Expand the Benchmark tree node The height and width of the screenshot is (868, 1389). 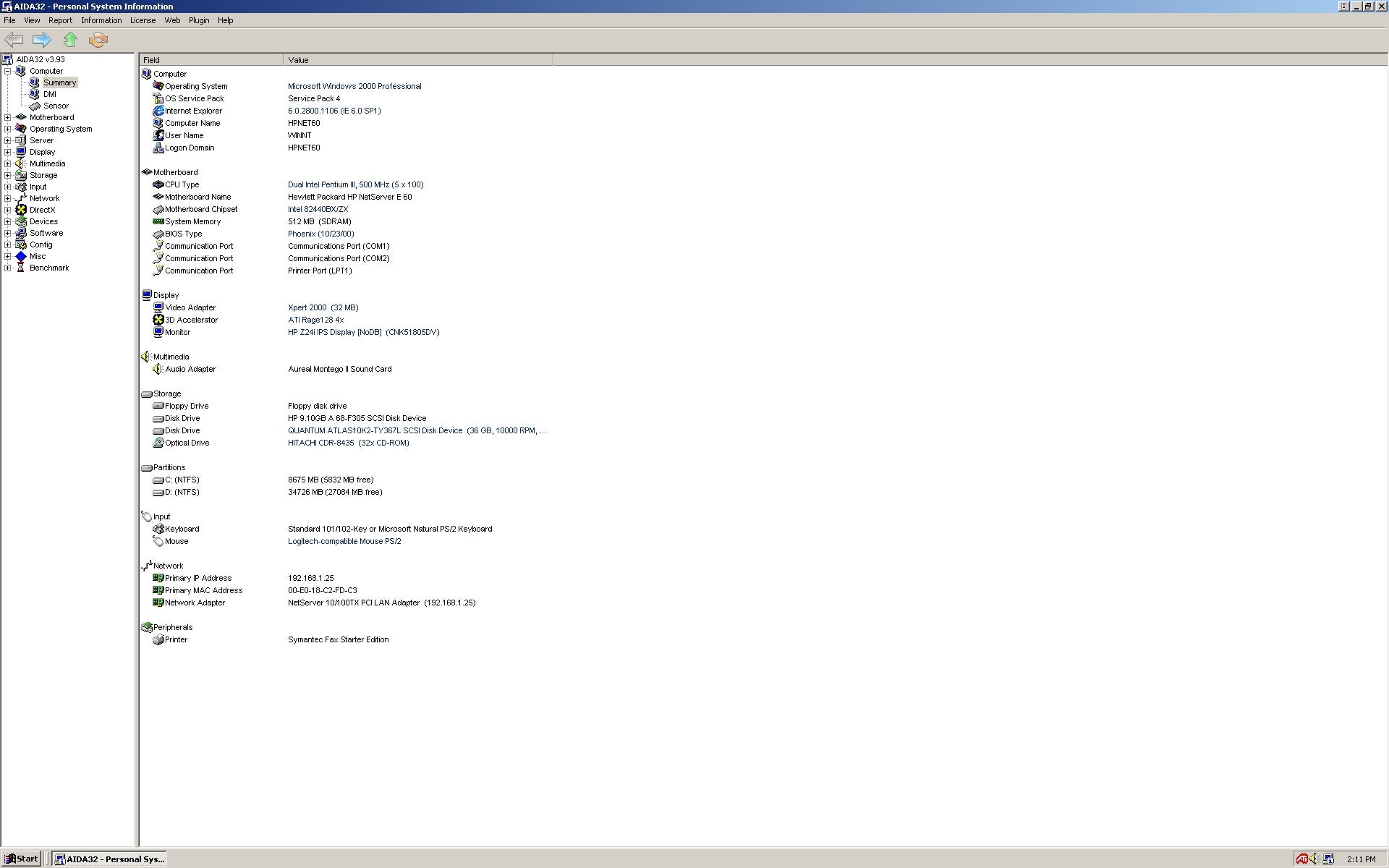pos(8,268)
